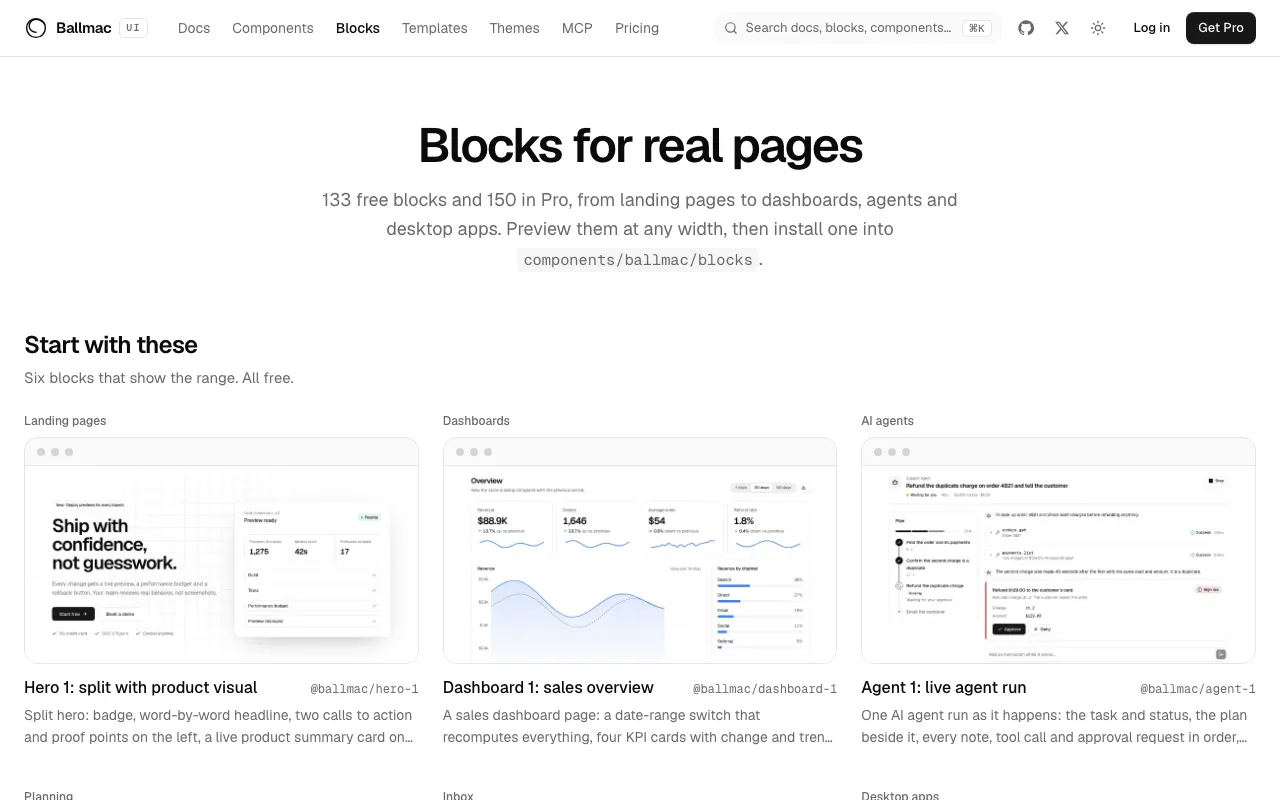Open the Agent 1 live agent run thumbnail
This screenshot has height=800, width=1280.
(1058, 550)
